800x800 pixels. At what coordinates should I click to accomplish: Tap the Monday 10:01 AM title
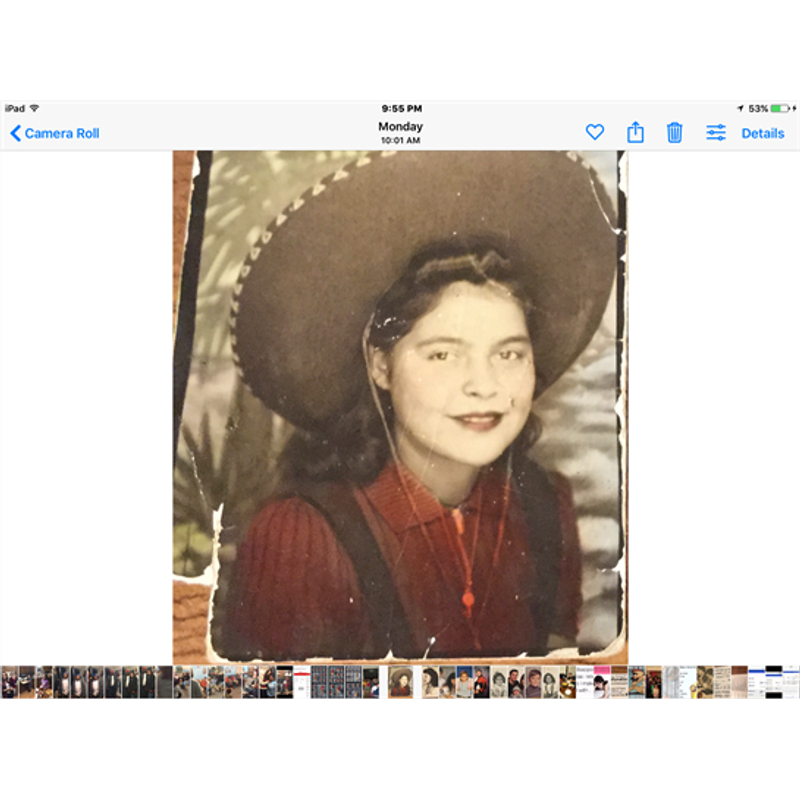click(400, 132)
